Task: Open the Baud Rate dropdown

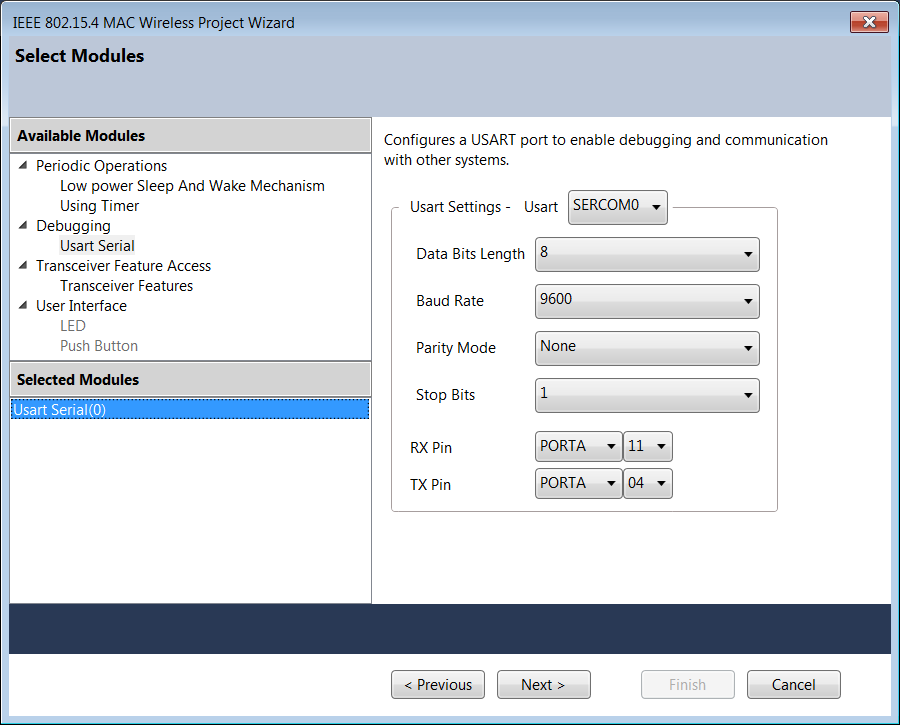Action: click(x=647, y=301)
